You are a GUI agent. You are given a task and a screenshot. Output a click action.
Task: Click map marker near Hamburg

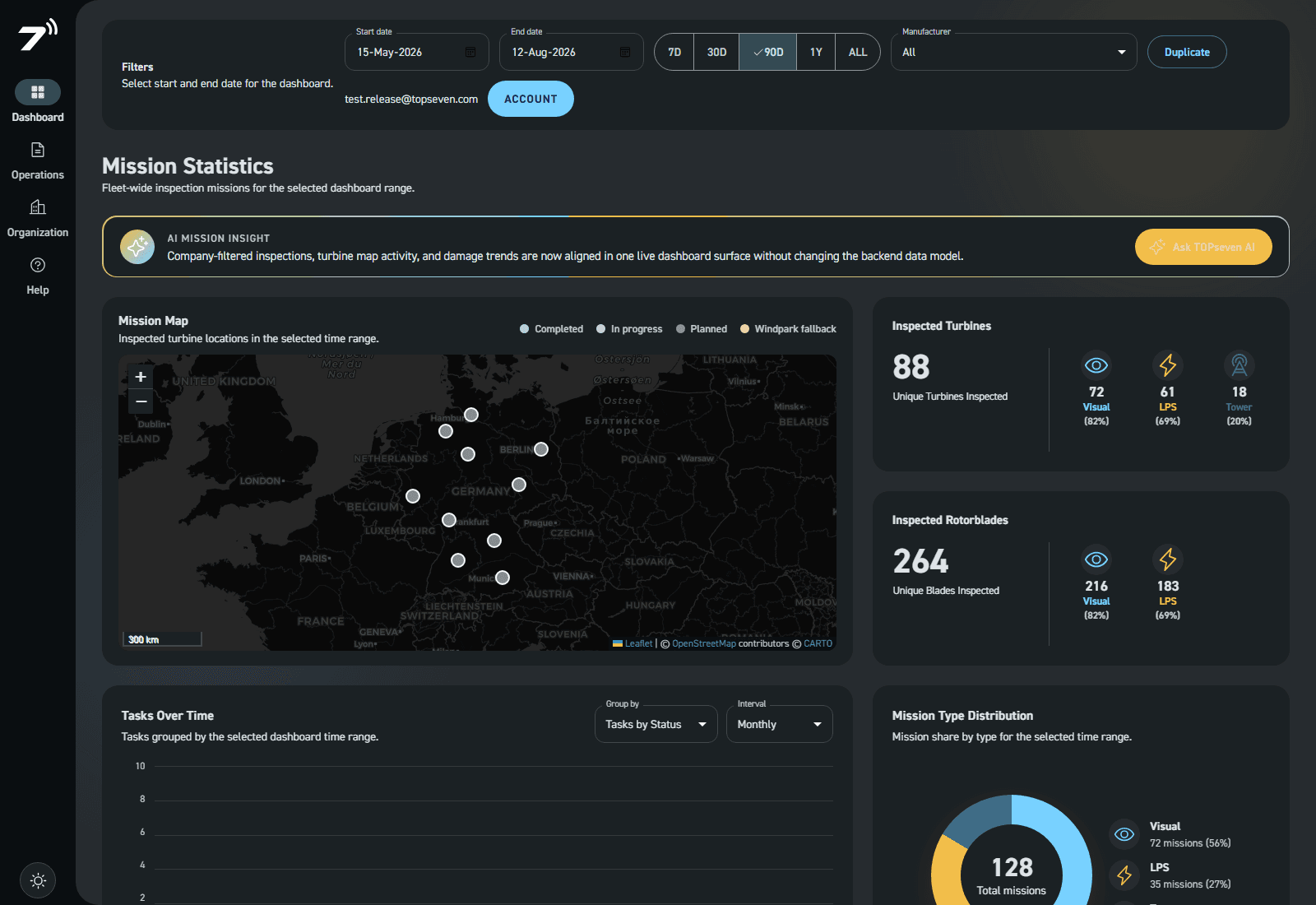[471, 415]
